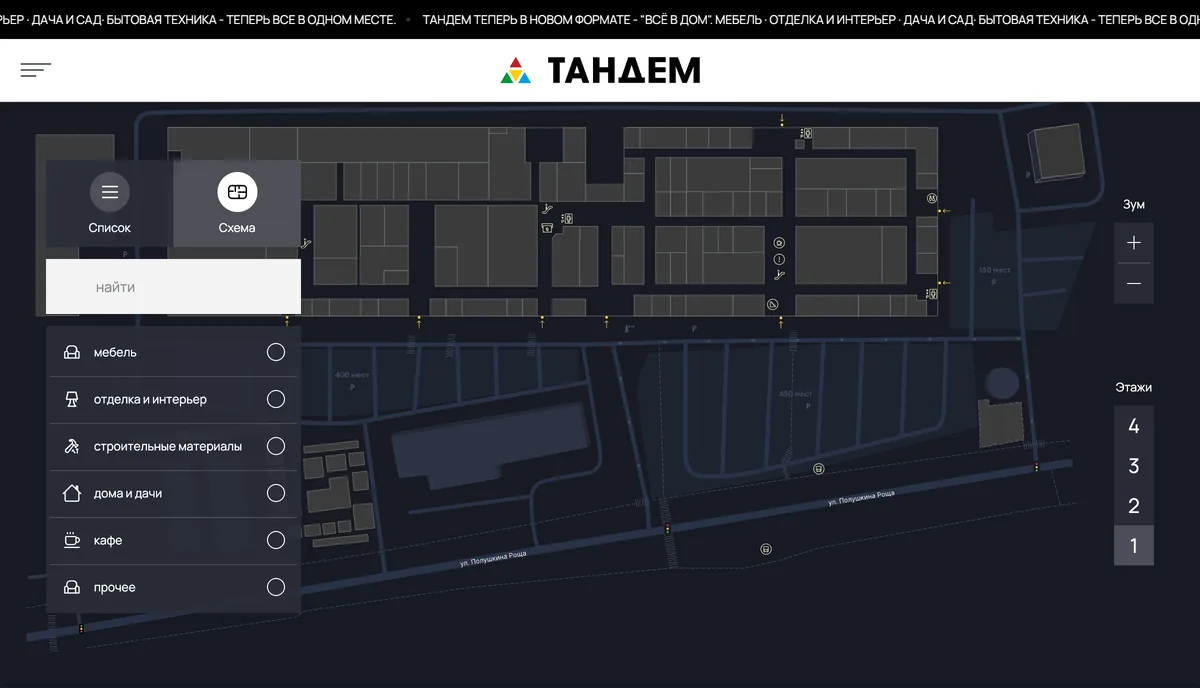Switch to the Схема view
1200x688 pixels.
click(237, 204)
